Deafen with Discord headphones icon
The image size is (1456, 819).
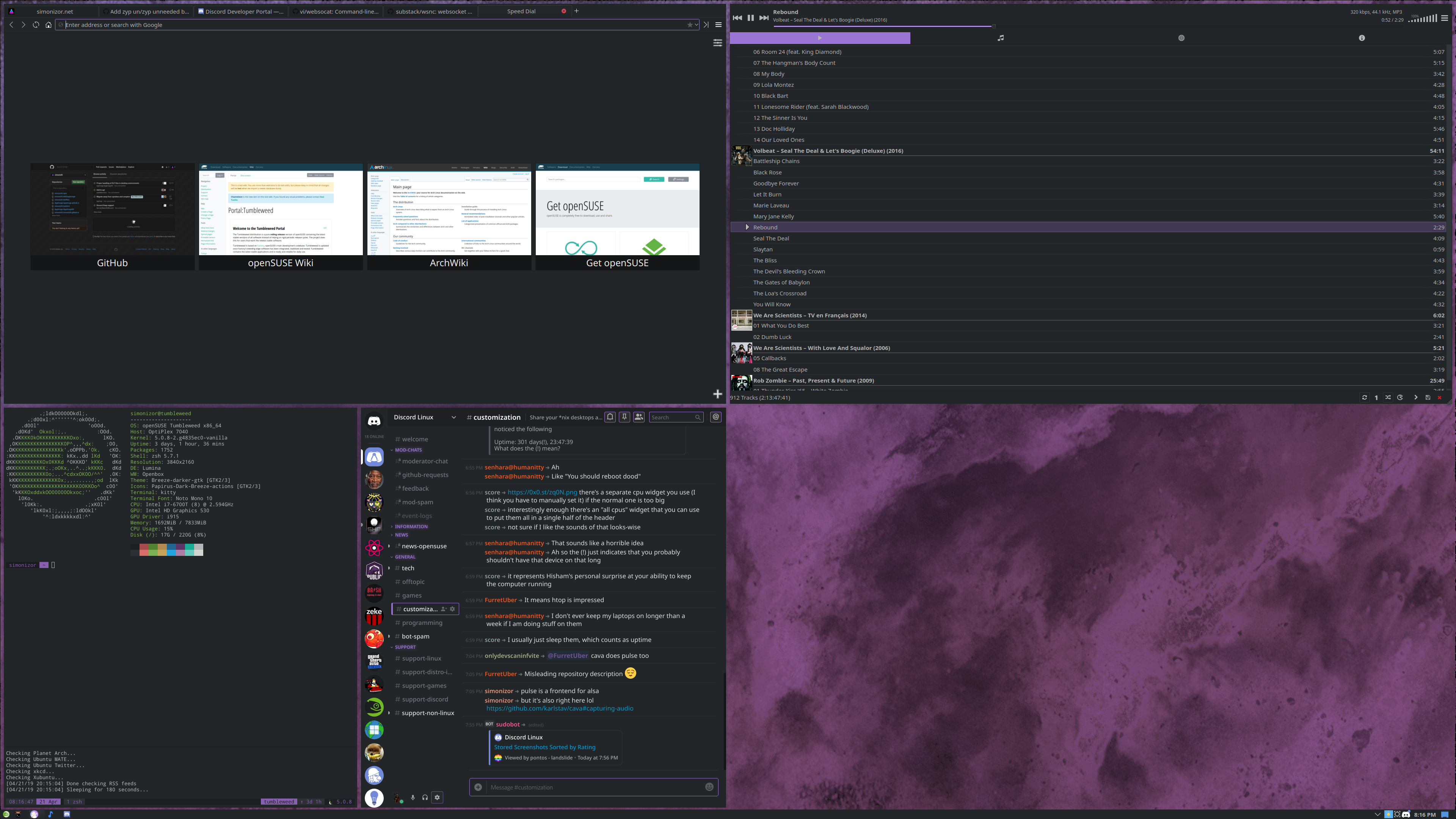tap(425, 797)
